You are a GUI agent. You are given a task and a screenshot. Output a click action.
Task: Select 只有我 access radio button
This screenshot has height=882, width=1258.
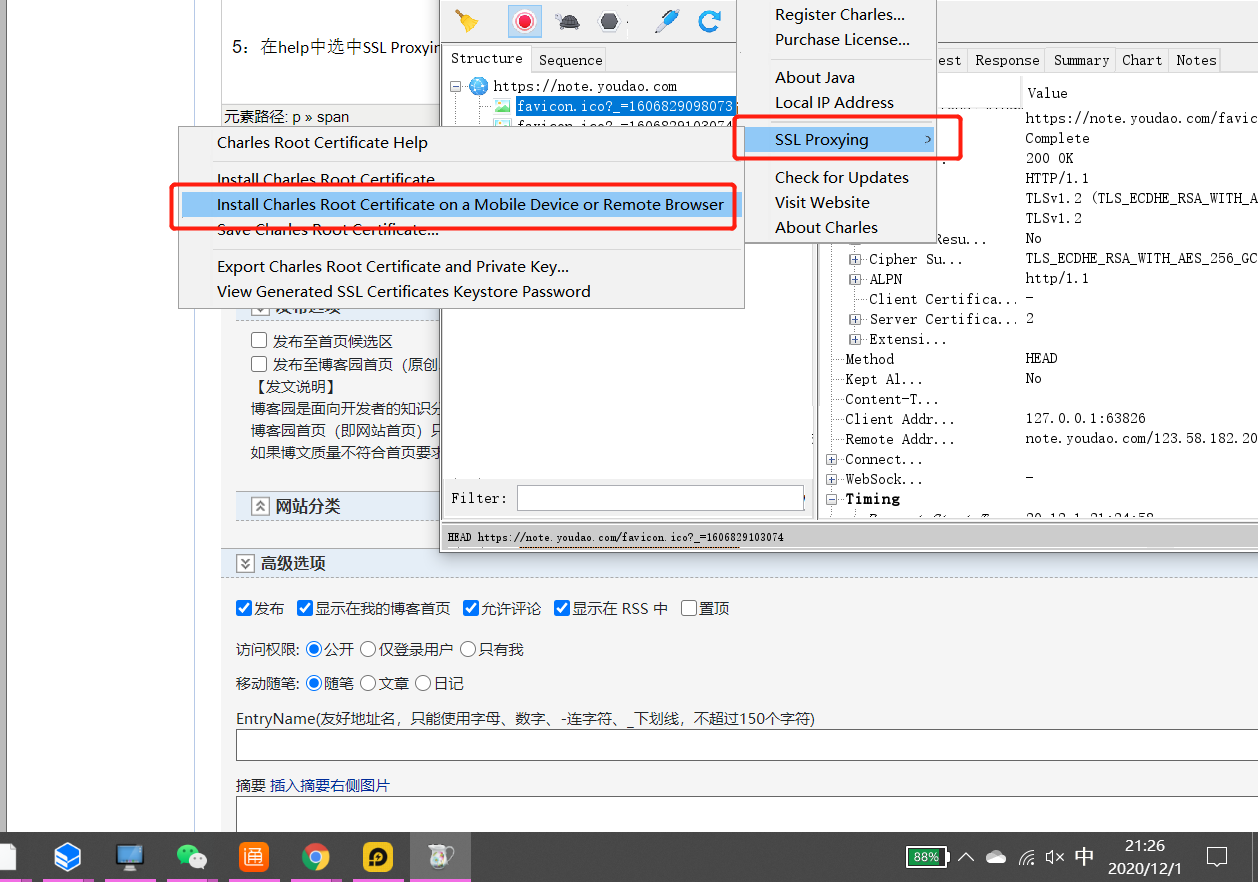coord(467,649)
